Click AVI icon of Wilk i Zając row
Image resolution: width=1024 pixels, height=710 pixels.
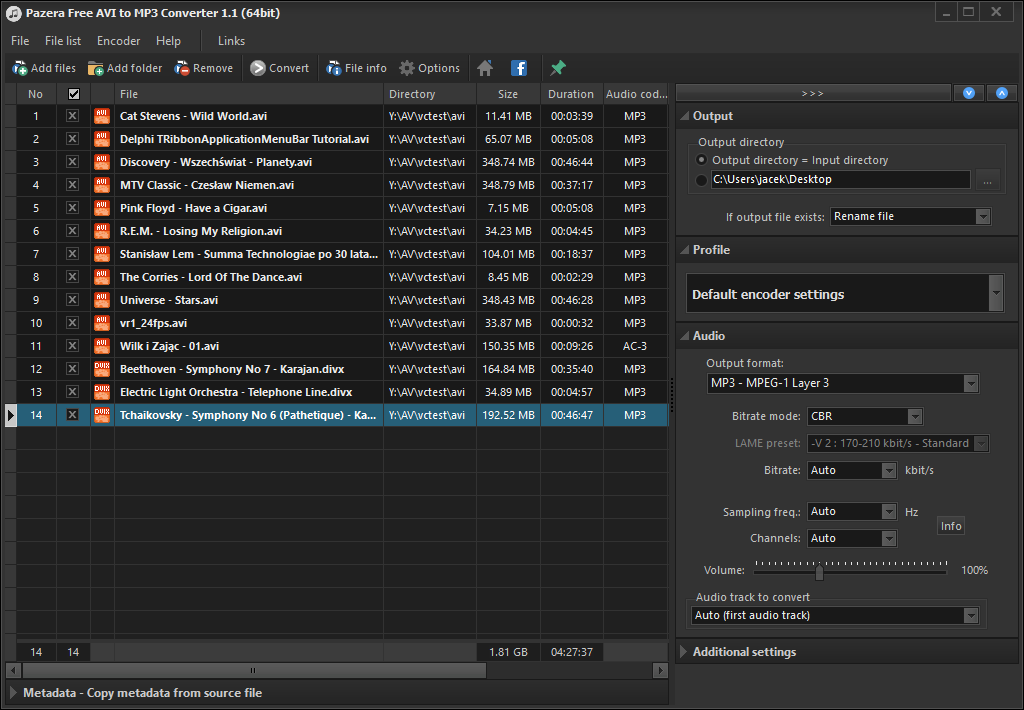pos(102,346)
